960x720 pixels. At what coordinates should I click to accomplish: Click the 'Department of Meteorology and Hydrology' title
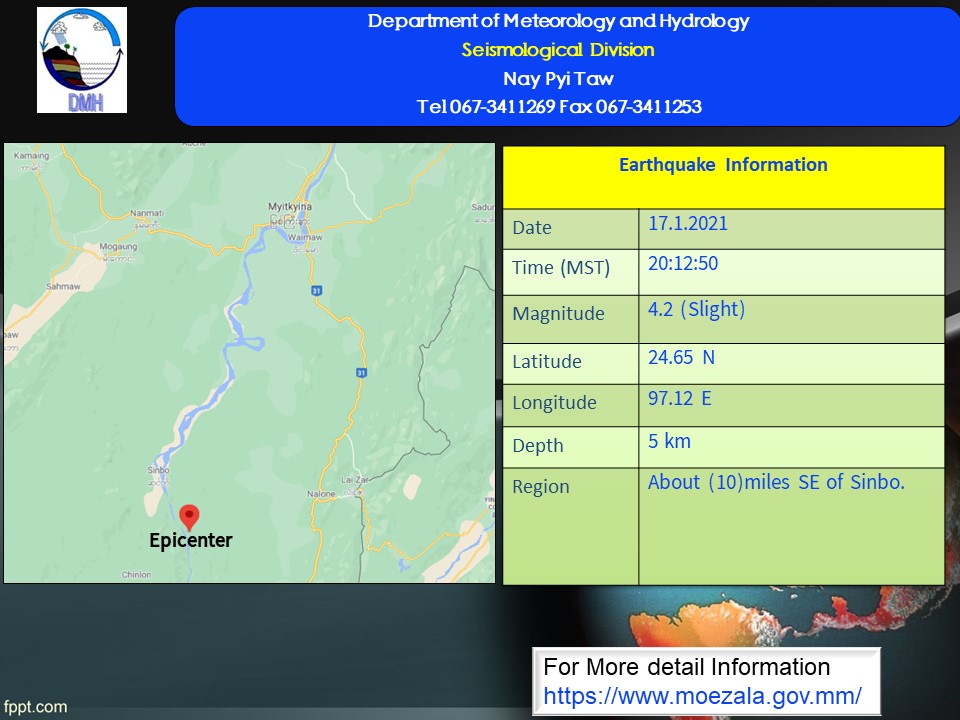click(x=558, y=21)
